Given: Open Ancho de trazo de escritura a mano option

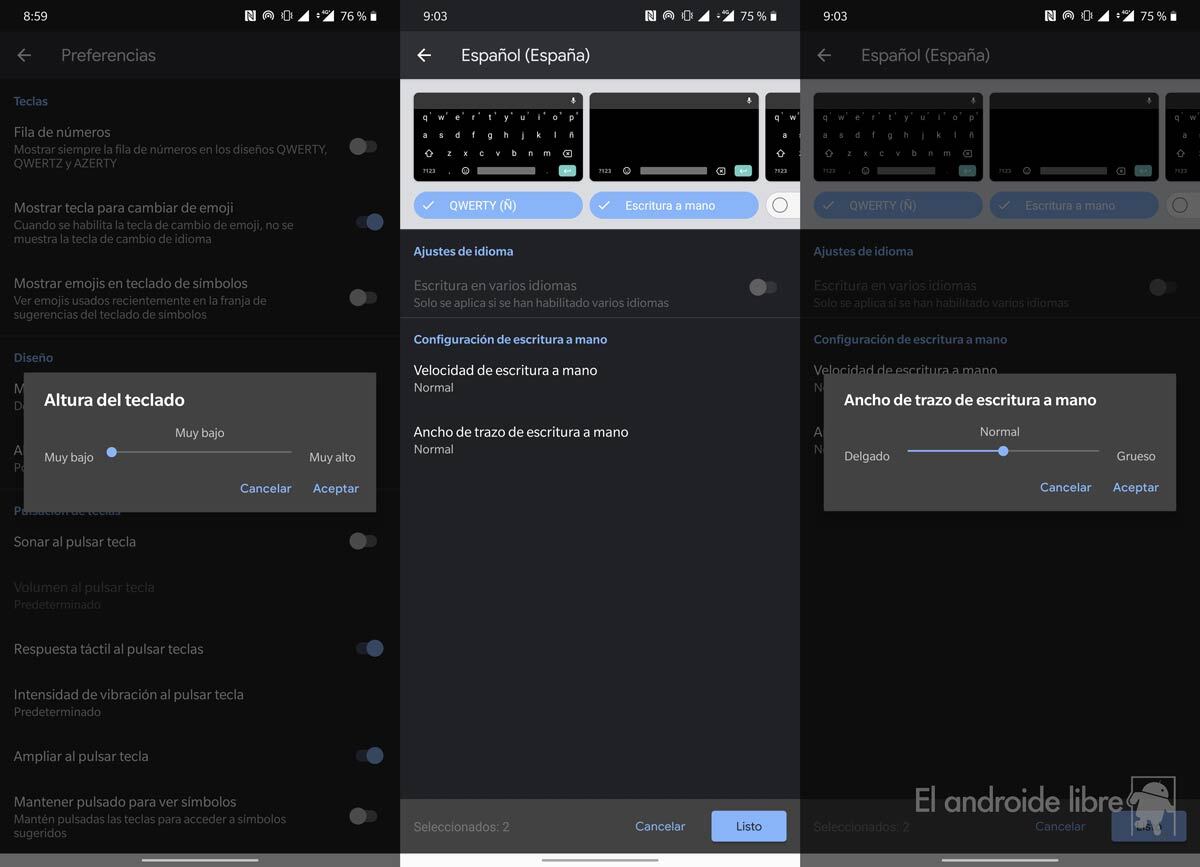Looking at the screenshot, I should pyautogui.click(x=520, y=440).
